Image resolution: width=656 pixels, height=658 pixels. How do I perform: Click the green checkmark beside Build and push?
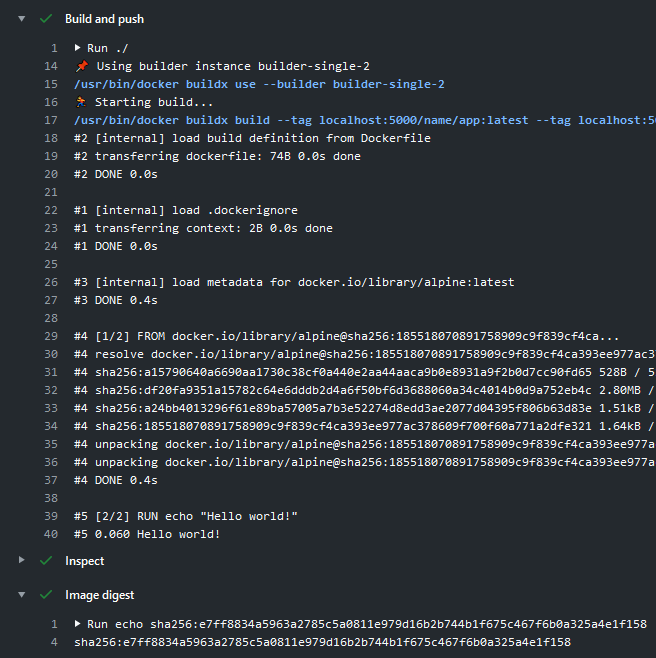[x=46, y=18]
